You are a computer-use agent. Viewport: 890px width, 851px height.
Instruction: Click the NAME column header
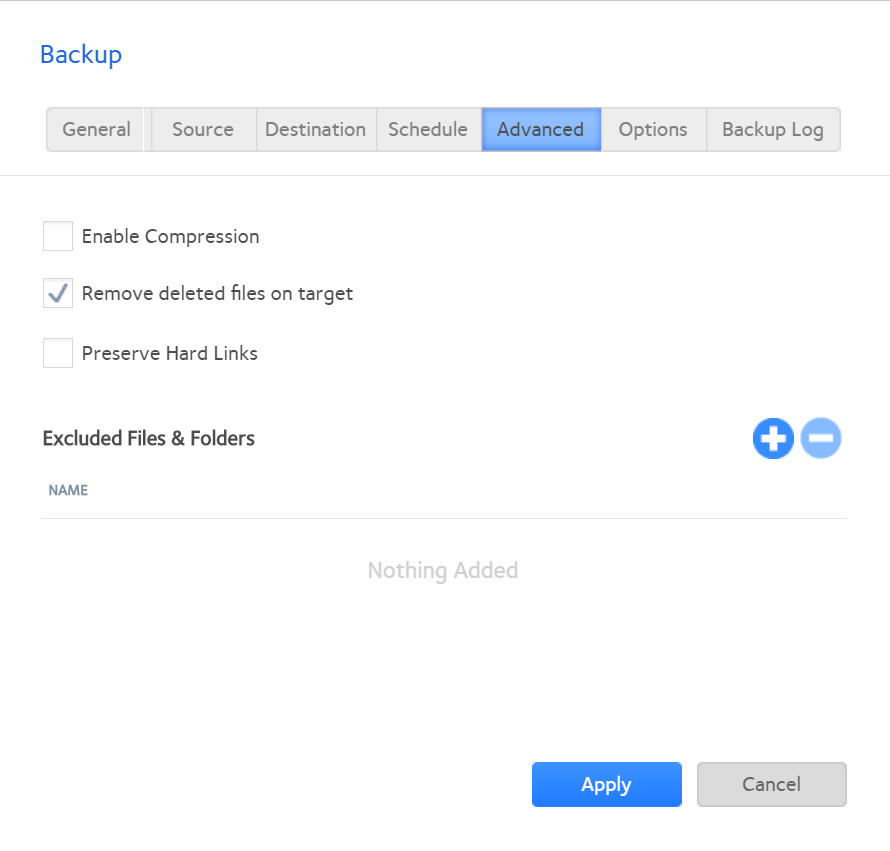coord(68,491)
